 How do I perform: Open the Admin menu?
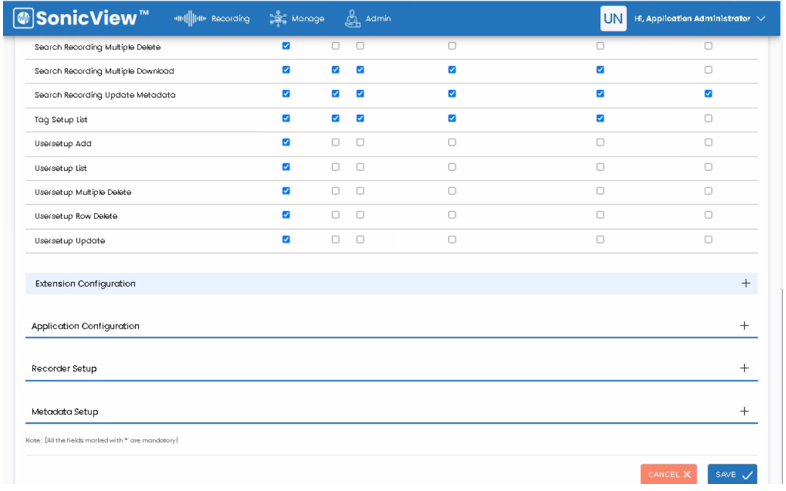pos(368,19)
